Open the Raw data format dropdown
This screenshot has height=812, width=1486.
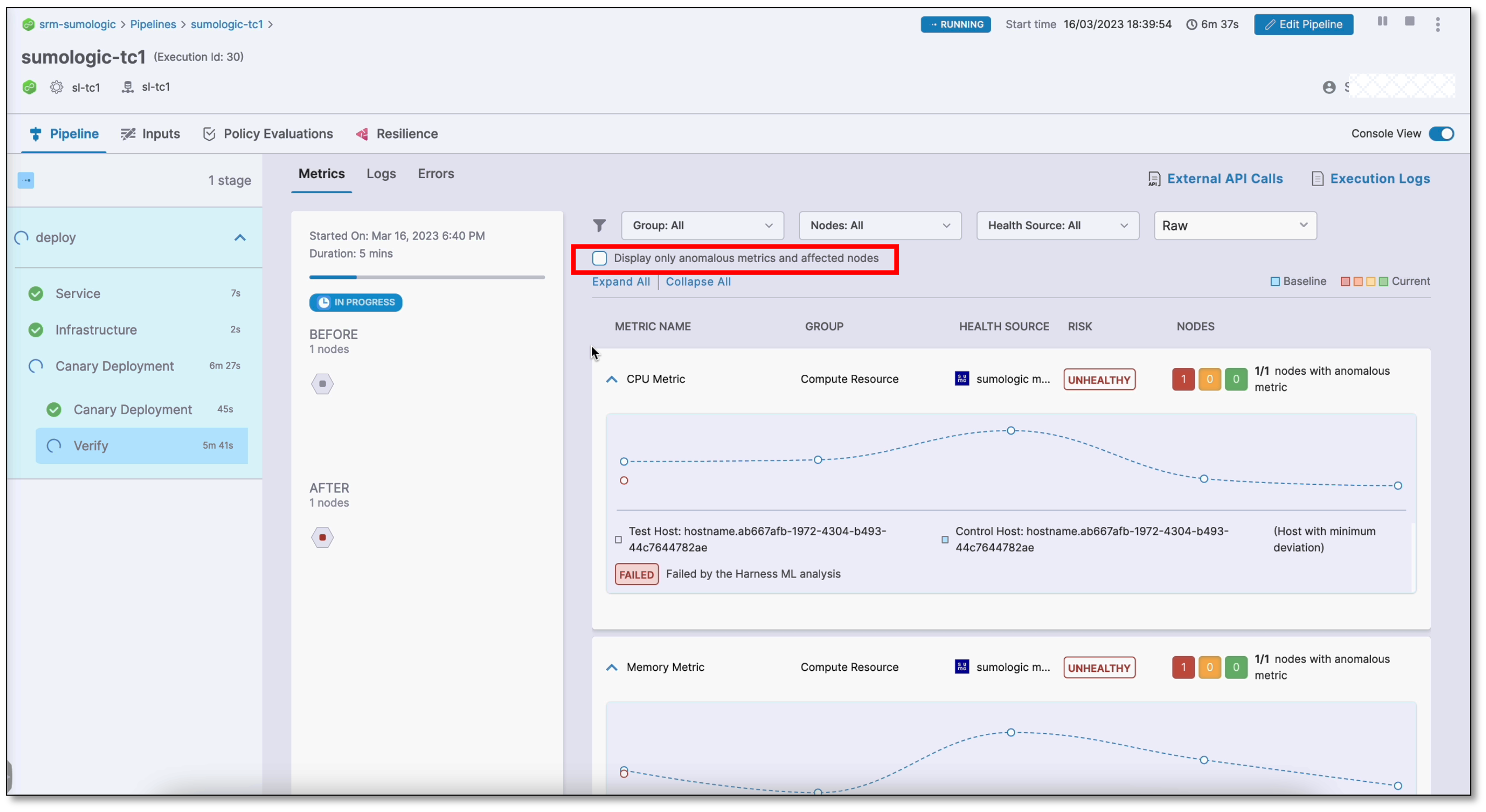click(1235, 226)
